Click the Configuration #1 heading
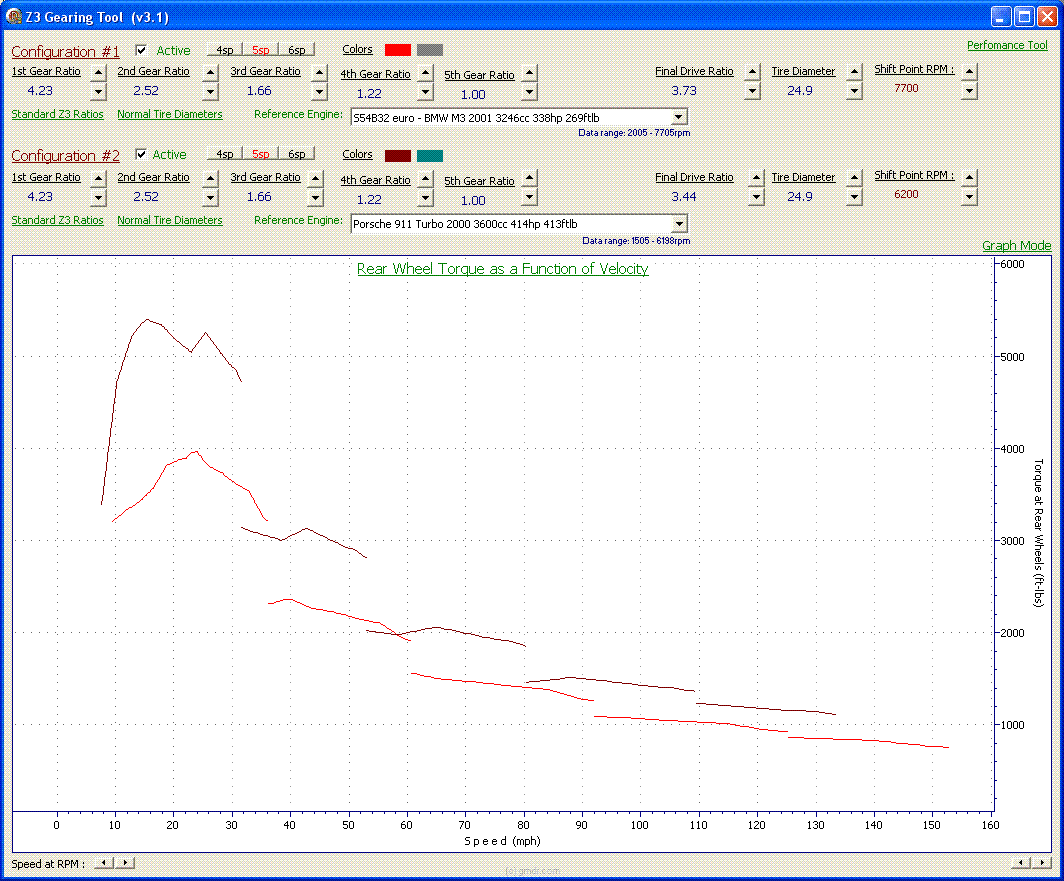This screenshot has width=1064, height=881. click(66, 52)
